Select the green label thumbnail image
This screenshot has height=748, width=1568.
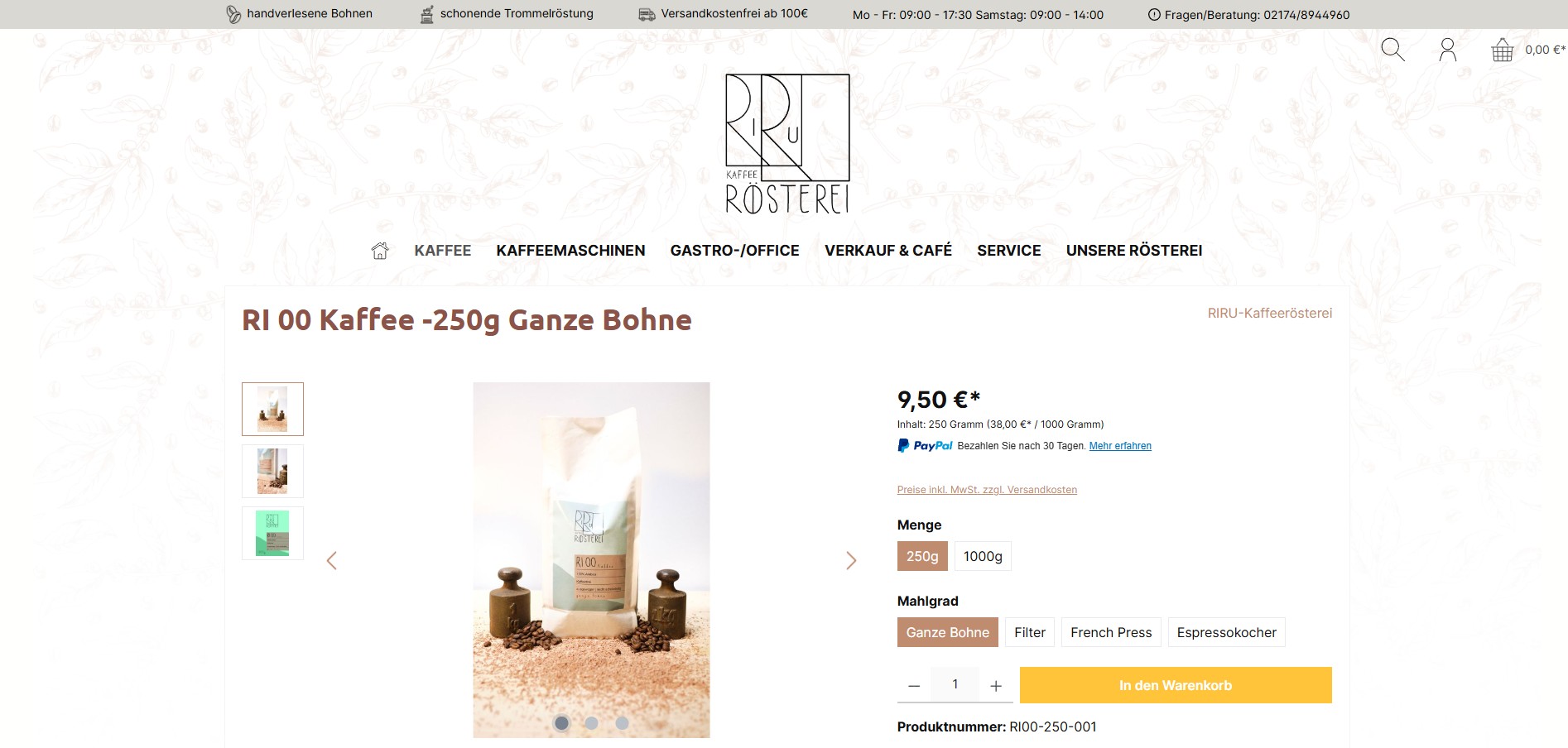pos(272,533)
